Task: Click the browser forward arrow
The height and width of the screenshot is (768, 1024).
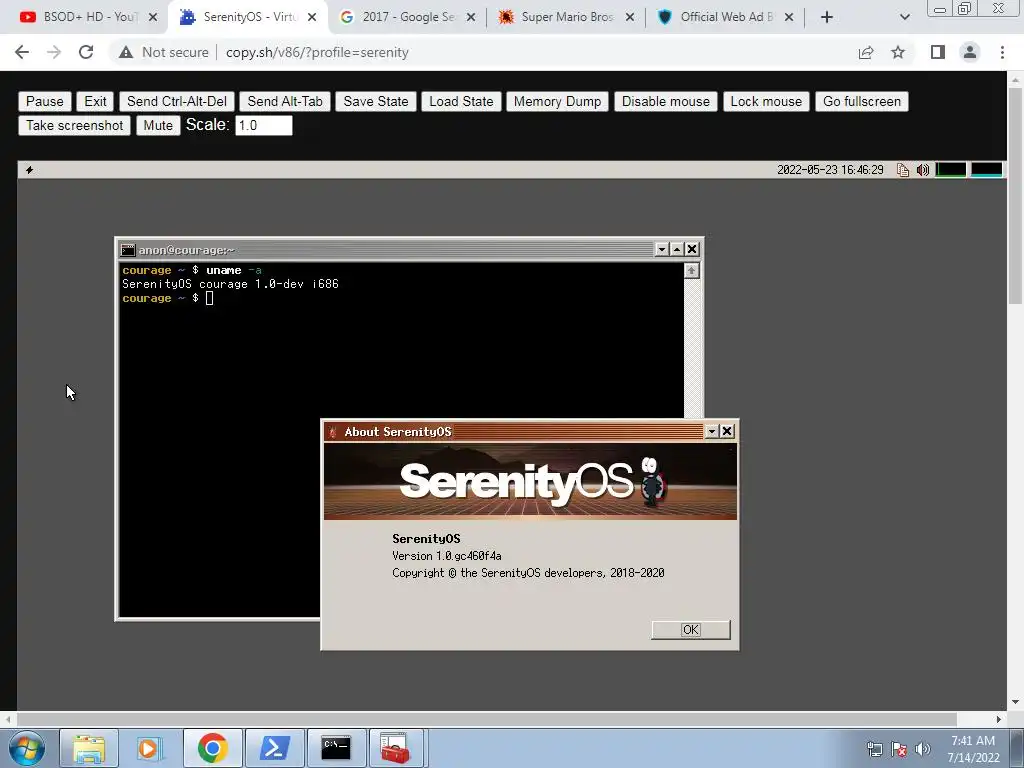Action: coord(54,52)
